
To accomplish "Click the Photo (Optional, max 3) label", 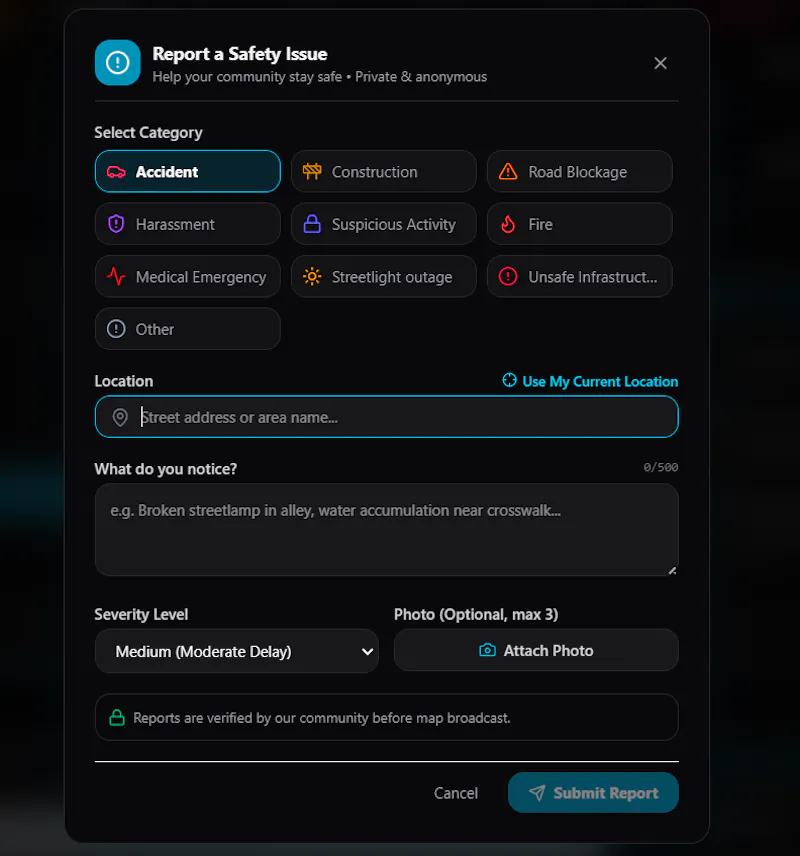I will coord(476,615).
